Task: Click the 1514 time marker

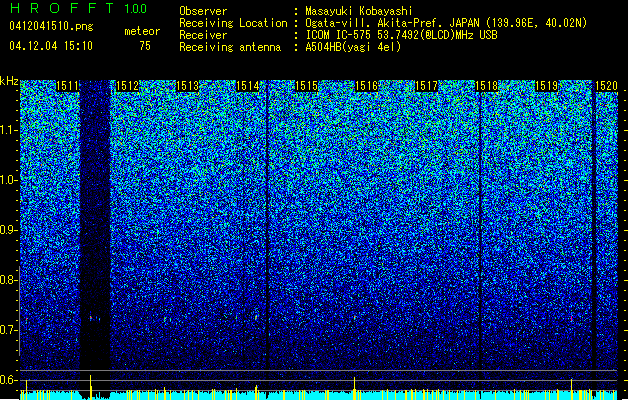Action: tap(248, 86)
